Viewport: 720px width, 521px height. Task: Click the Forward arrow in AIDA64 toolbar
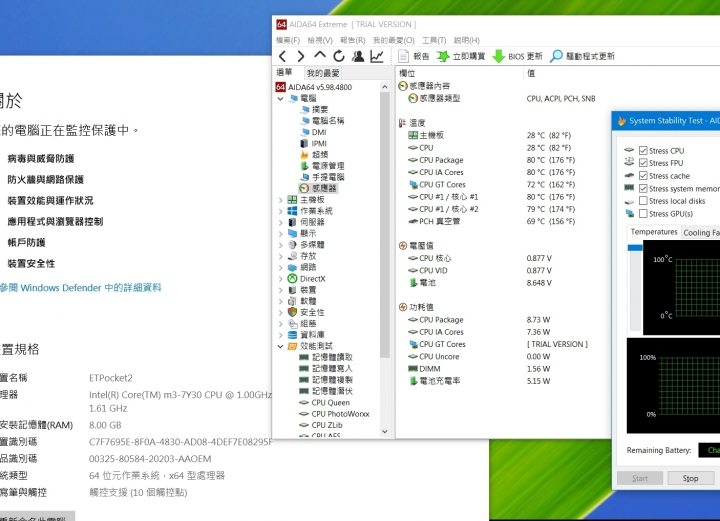pyautogui.click(x=301, y=56)
